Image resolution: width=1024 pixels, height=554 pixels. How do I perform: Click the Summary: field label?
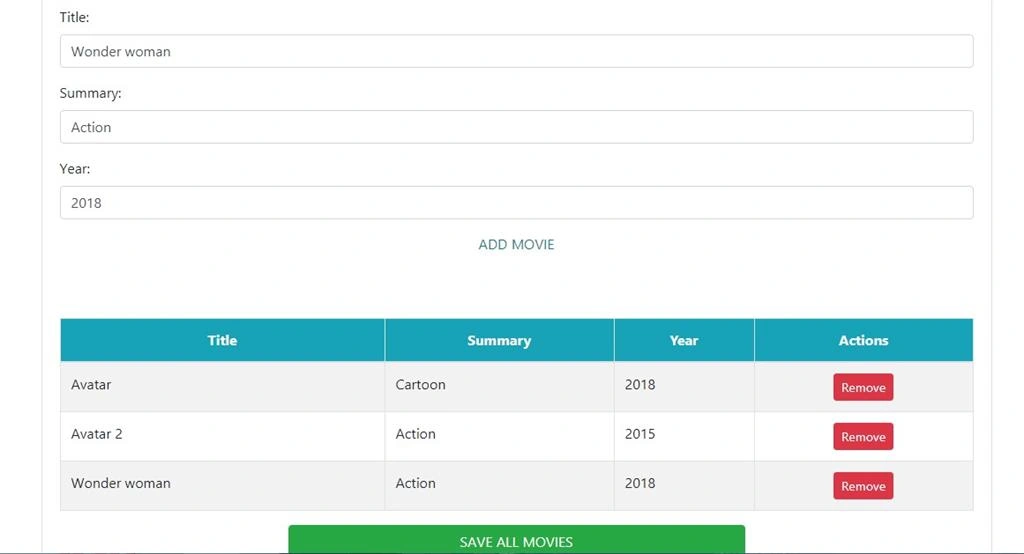pyautogui.click(x=90, y=93)
